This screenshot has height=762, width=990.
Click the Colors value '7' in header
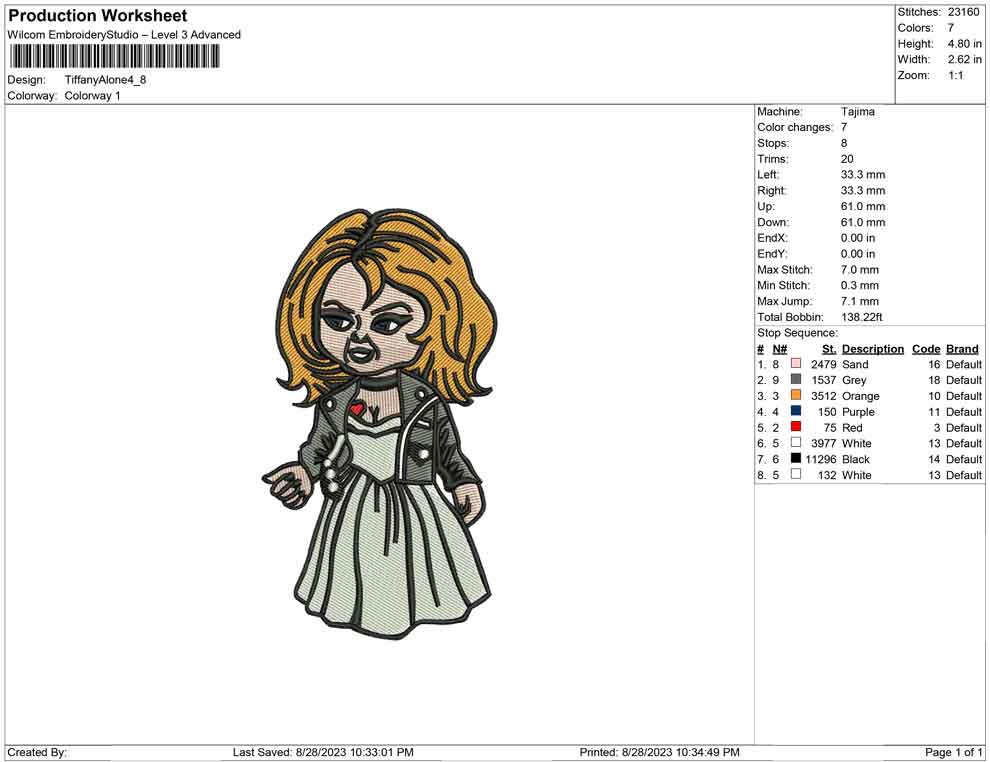click(951, 28)
